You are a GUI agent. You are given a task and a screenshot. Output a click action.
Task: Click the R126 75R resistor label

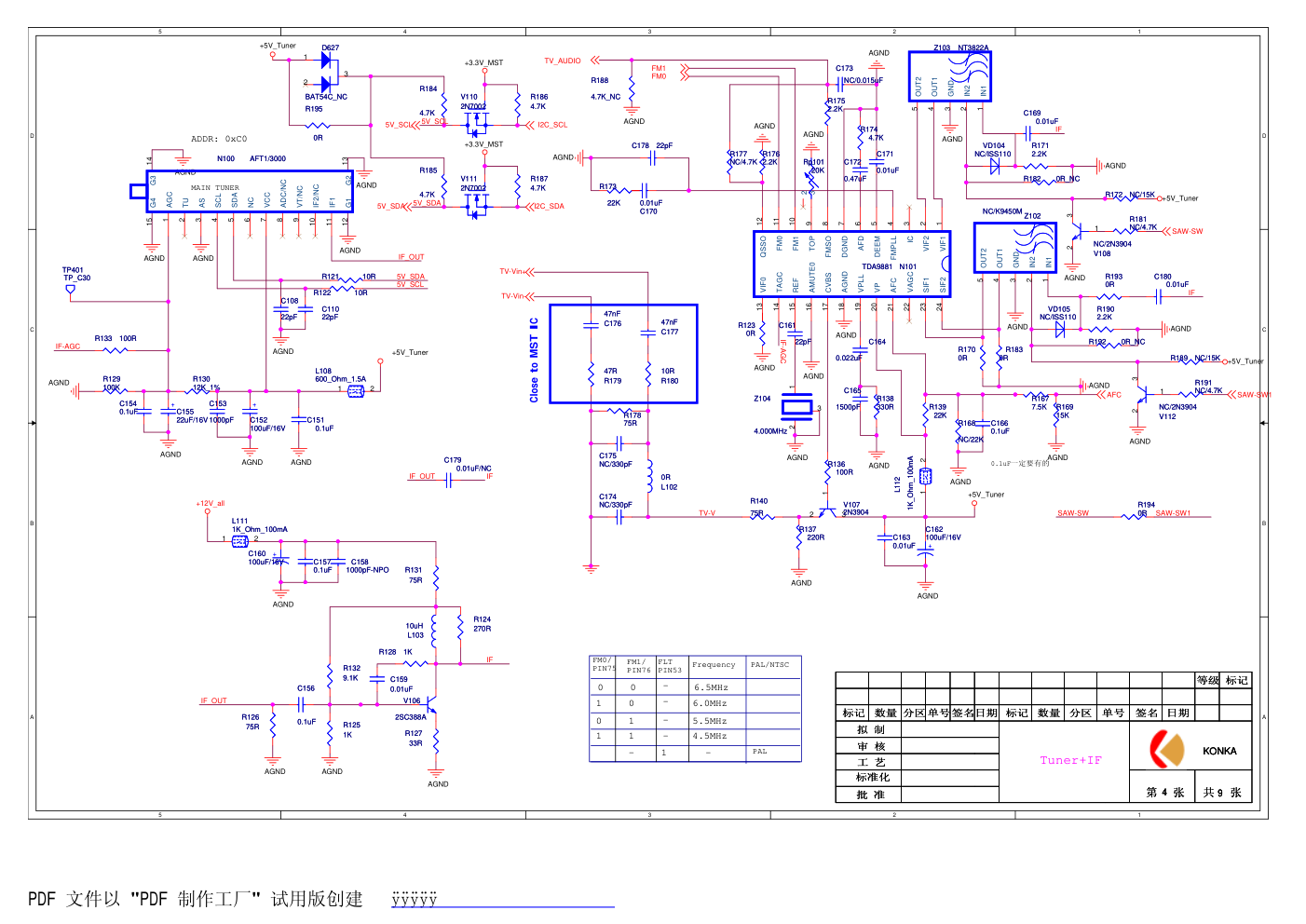tap(252, 722)
